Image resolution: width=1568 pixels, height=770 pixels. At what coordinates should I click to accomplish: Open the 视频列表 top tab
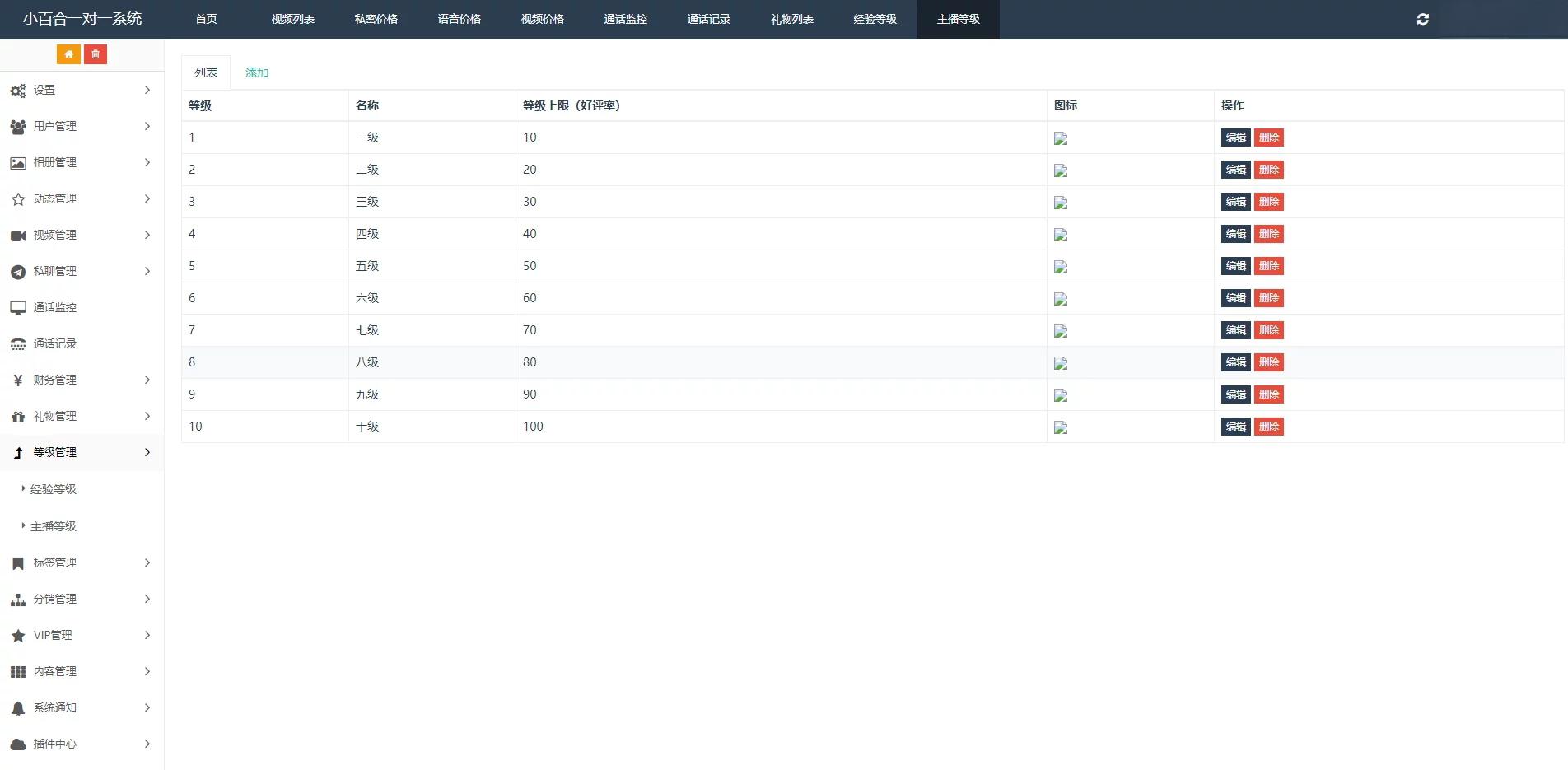pos(293,19)
